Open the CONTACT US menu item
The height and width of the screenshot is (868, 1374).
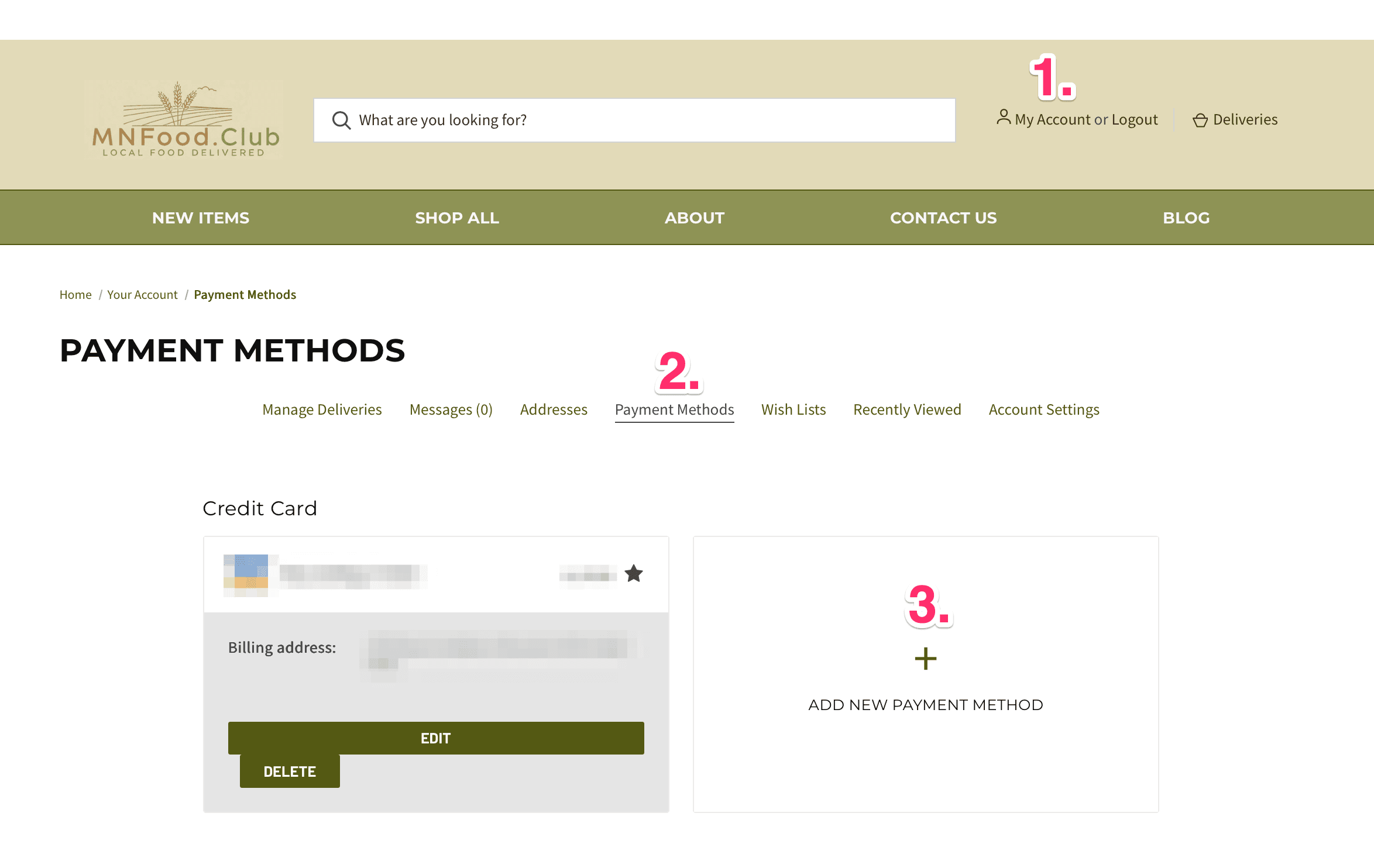click(x=943, y=218)
